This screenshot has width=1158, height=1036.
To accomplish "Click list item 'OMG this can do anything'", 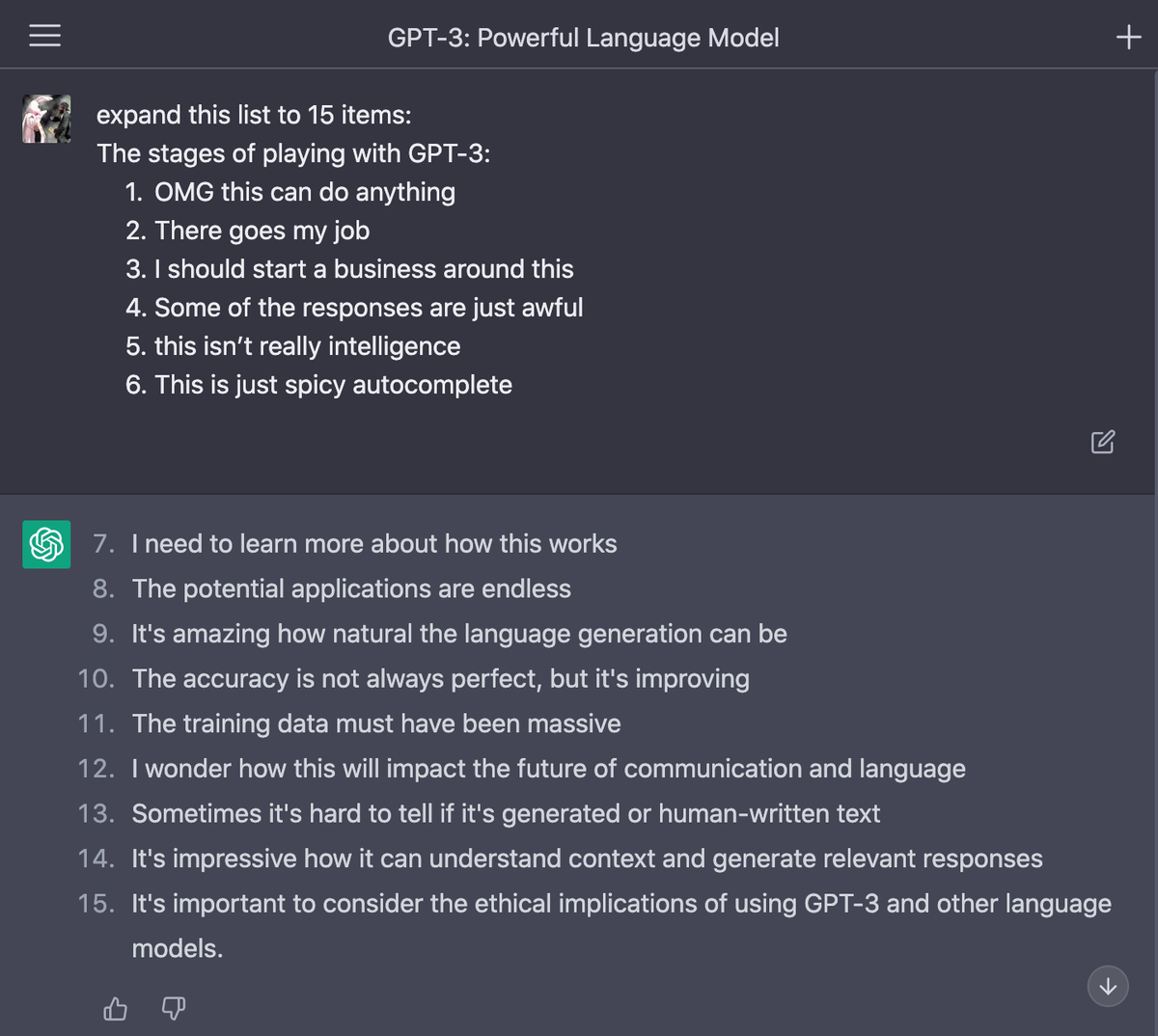I will tap(304, 192).
